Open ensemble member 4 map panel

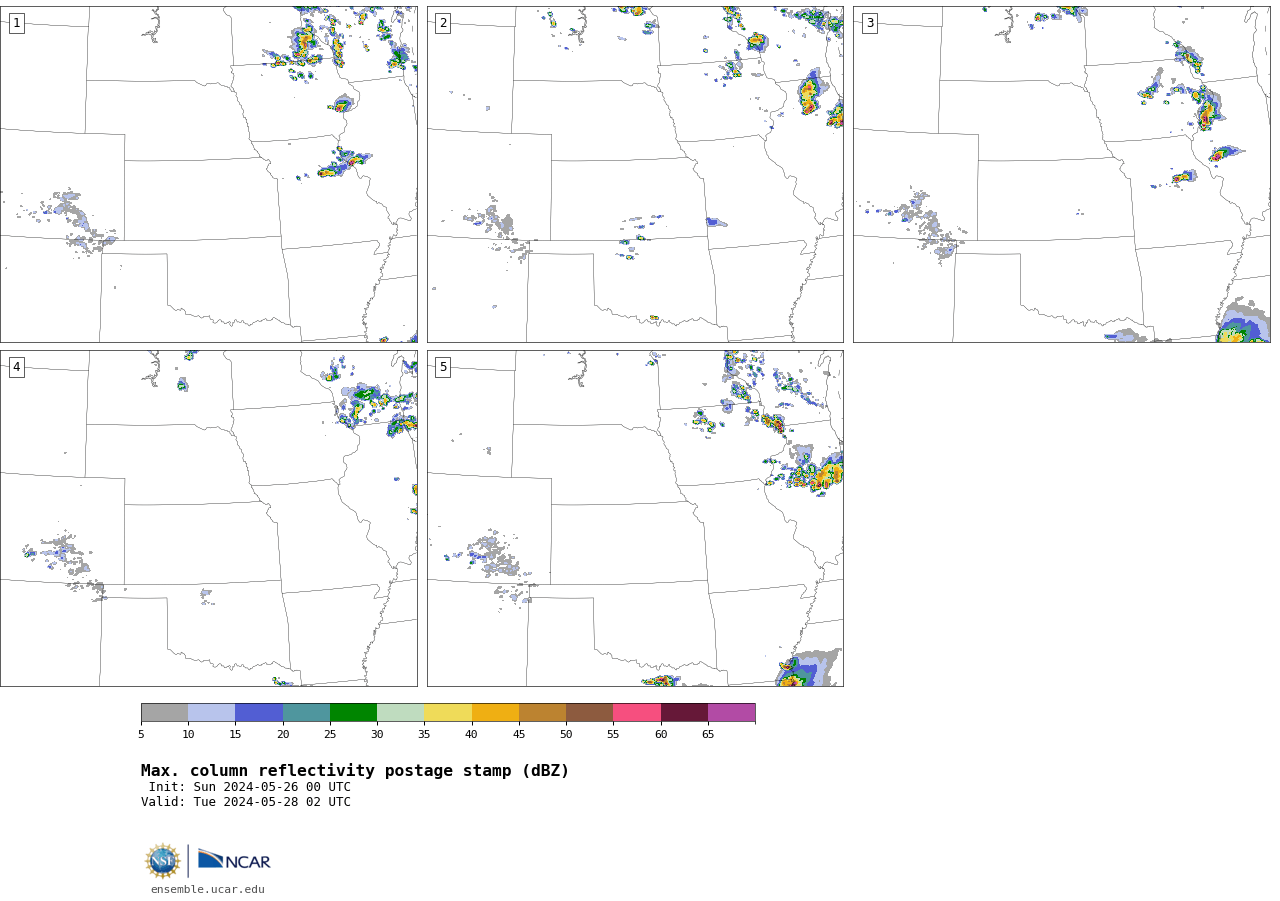209,518
